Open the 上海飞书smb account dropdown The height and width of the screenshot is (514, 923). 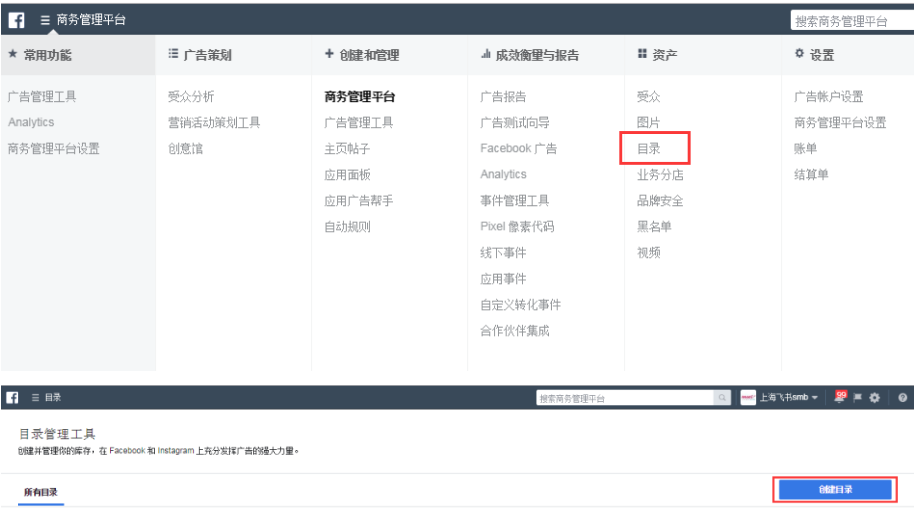pyautogui.click(x=789, y=397)
